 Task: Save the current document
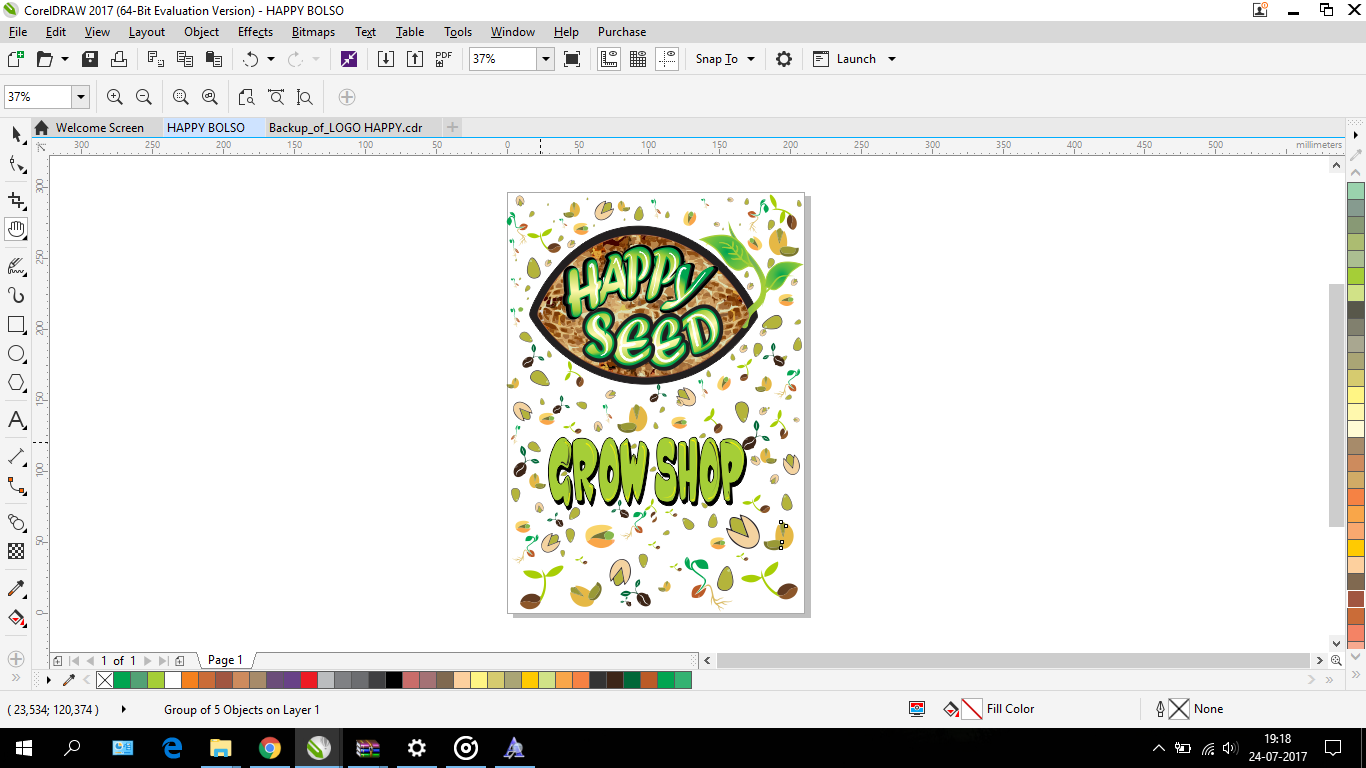pos(90,59)
